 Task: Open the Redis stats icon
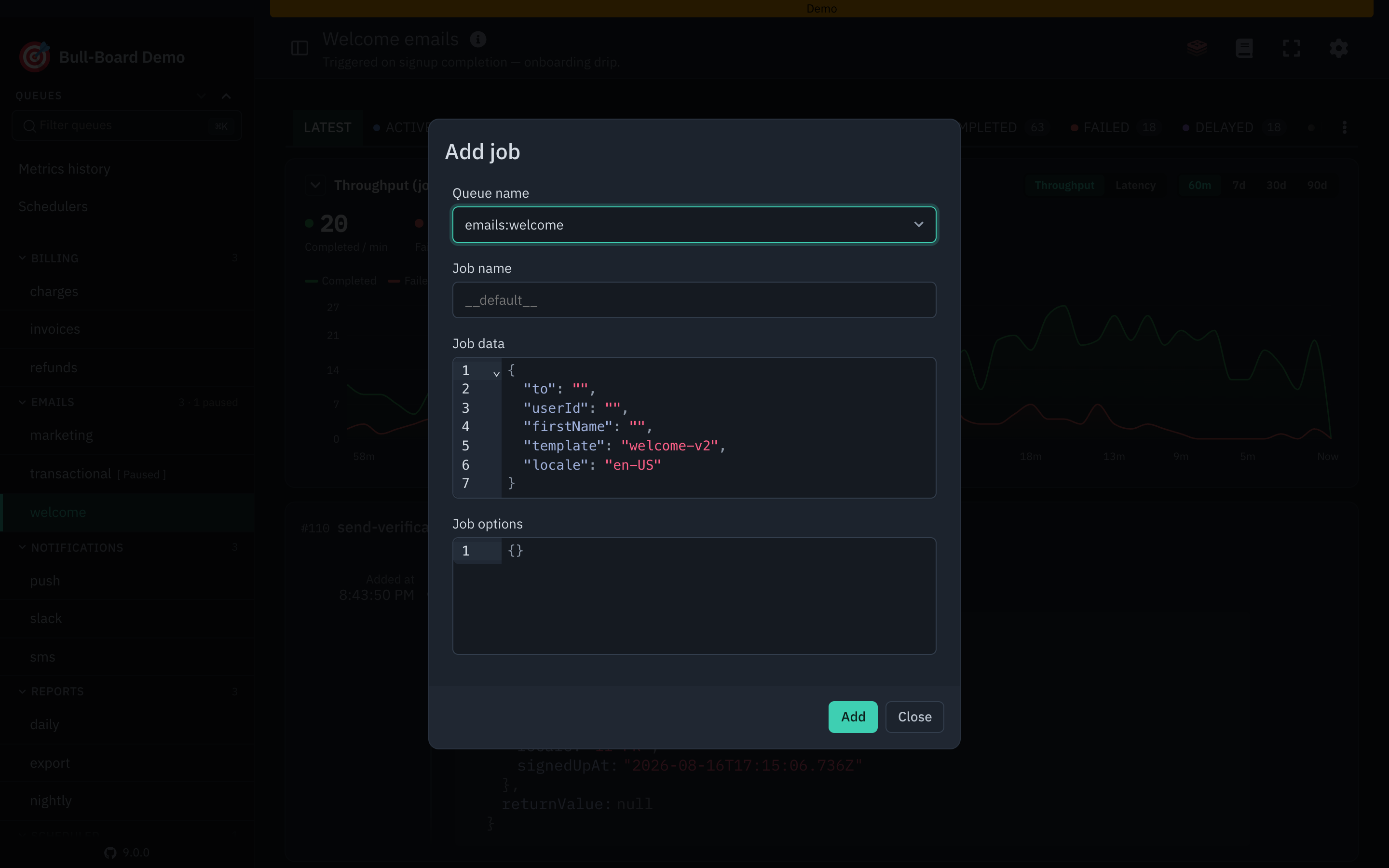point(1197,48)
